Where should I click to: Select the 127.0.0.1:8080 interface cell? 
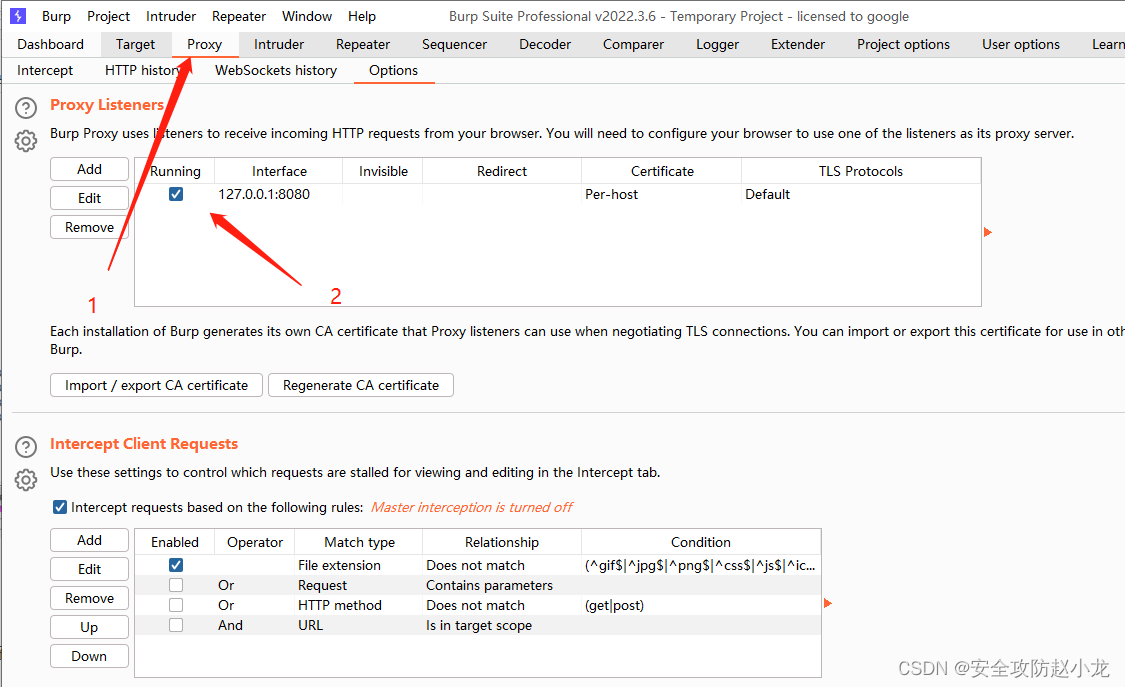[x=278, y=194]
